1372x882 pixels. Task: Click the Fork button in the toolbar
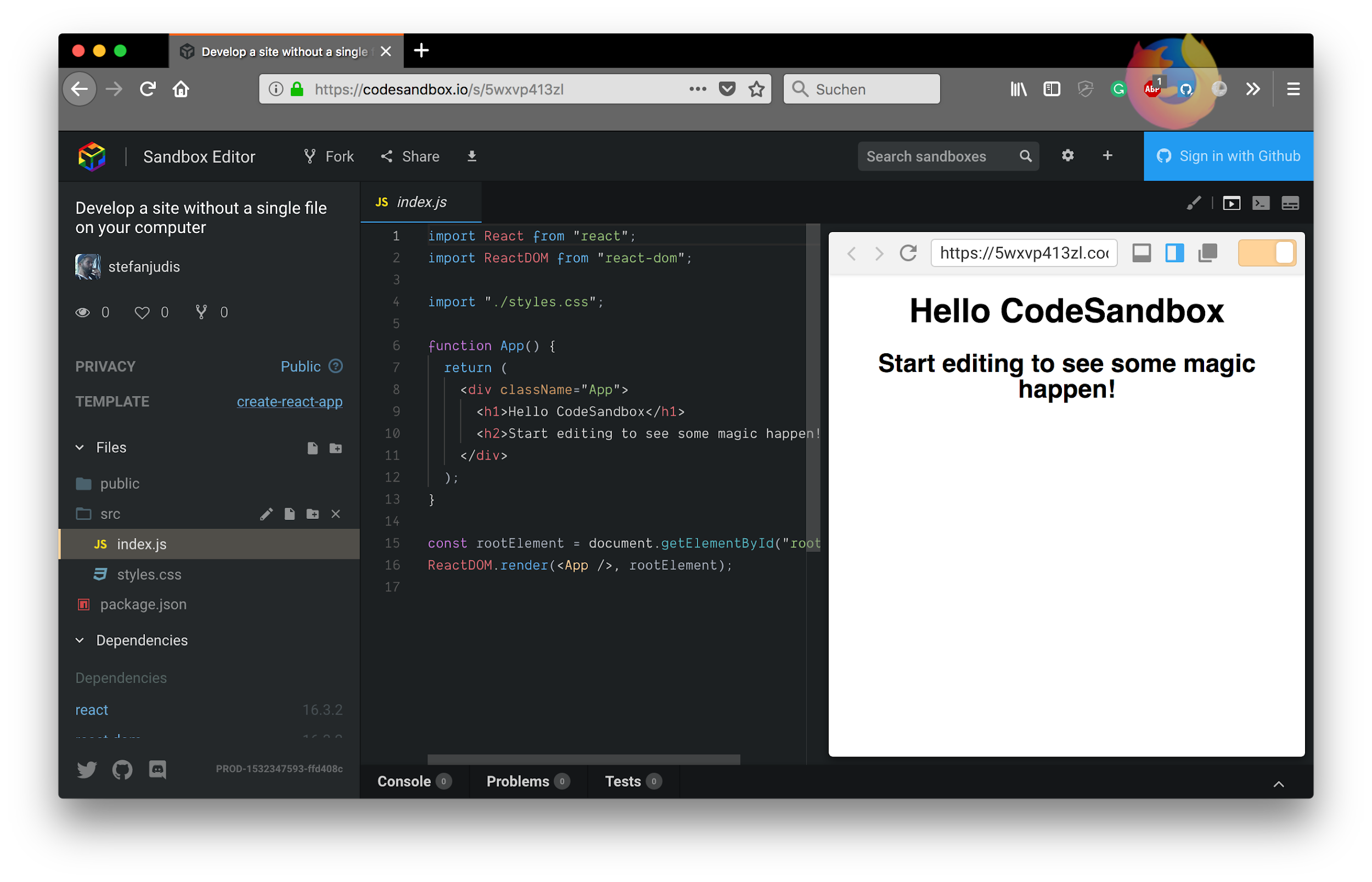(330, 156)
